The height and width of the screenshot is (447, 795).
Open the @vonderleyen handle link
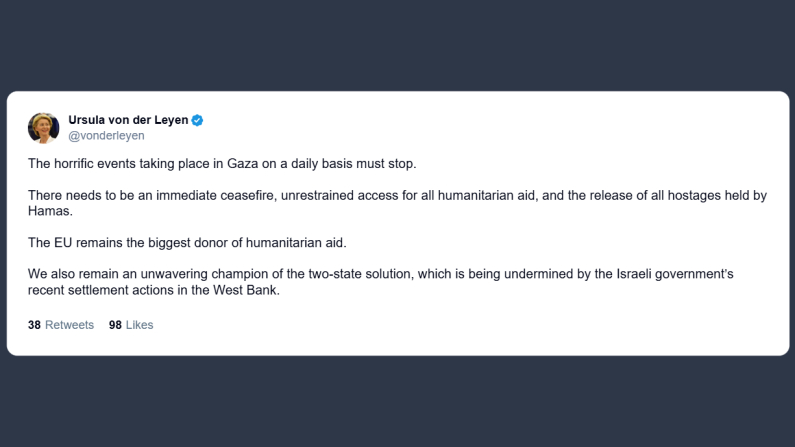click(x=106, y=136)
